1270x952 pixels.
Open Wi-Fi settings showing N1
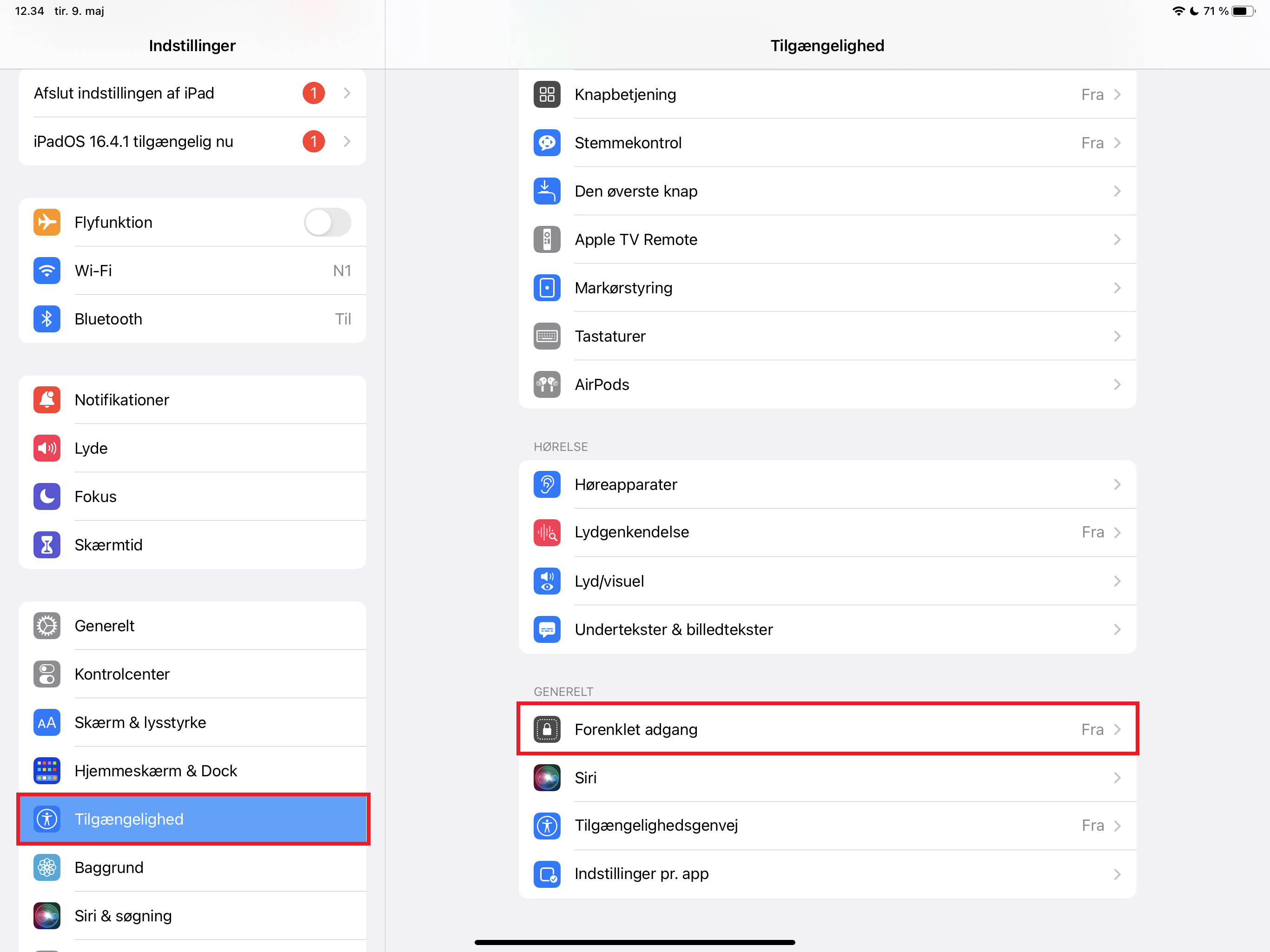(192, 271)
